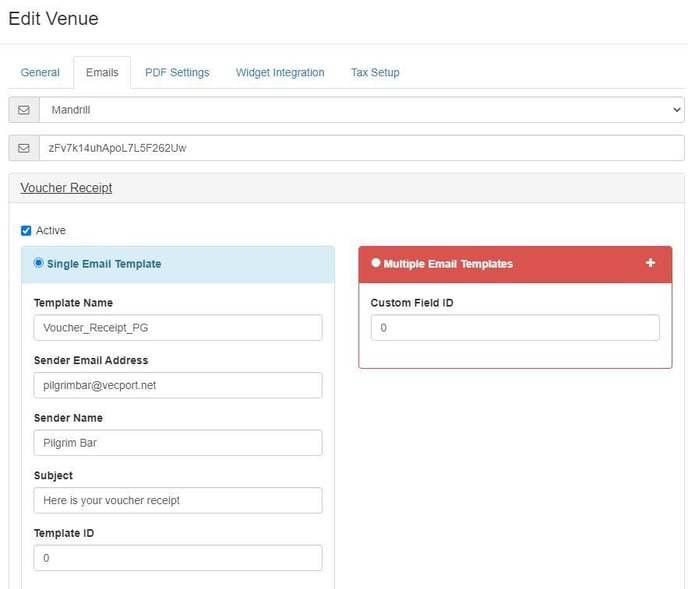Viewport: 688px width, 589px height.
Task: Click the envelope icon beside Mandrill dropdown
Action: [24, 110]
